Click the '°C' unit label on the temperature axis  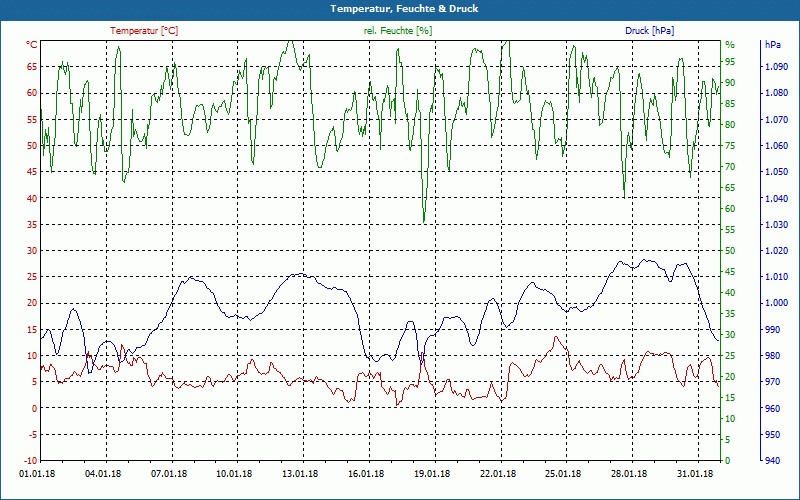point(32,45)
